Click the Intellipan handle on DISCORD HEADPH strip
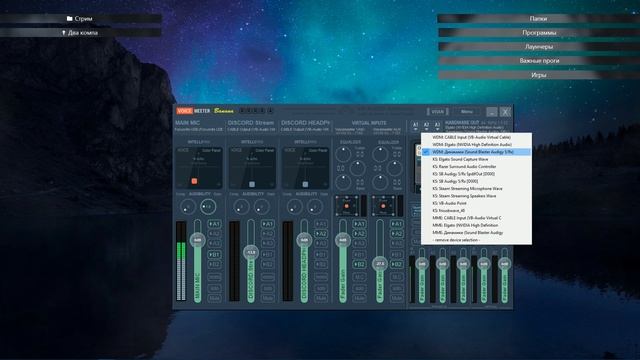 coord(305,184)
